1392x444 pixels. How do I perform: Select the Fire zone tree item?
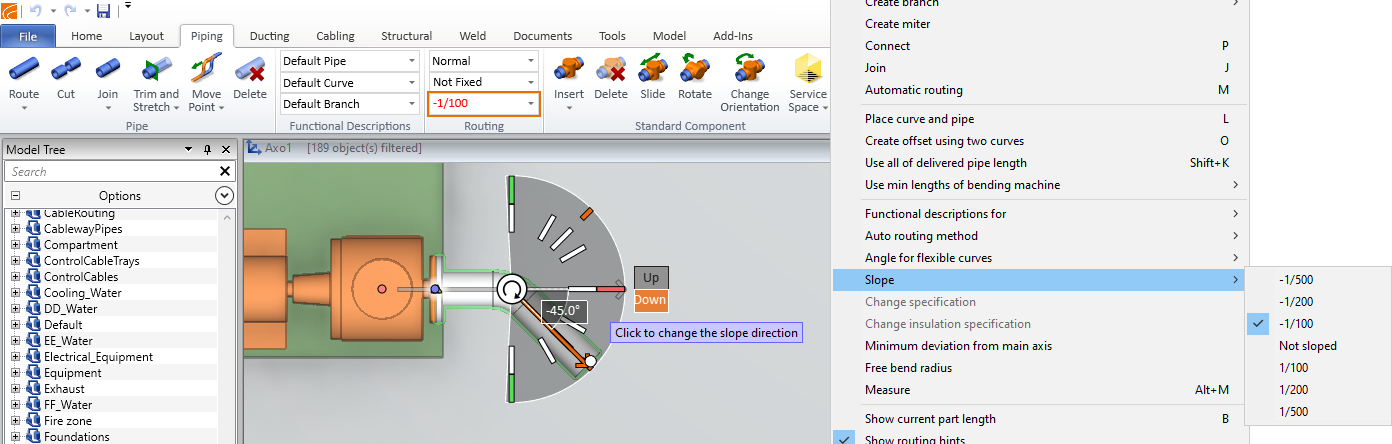coord(68,421)
